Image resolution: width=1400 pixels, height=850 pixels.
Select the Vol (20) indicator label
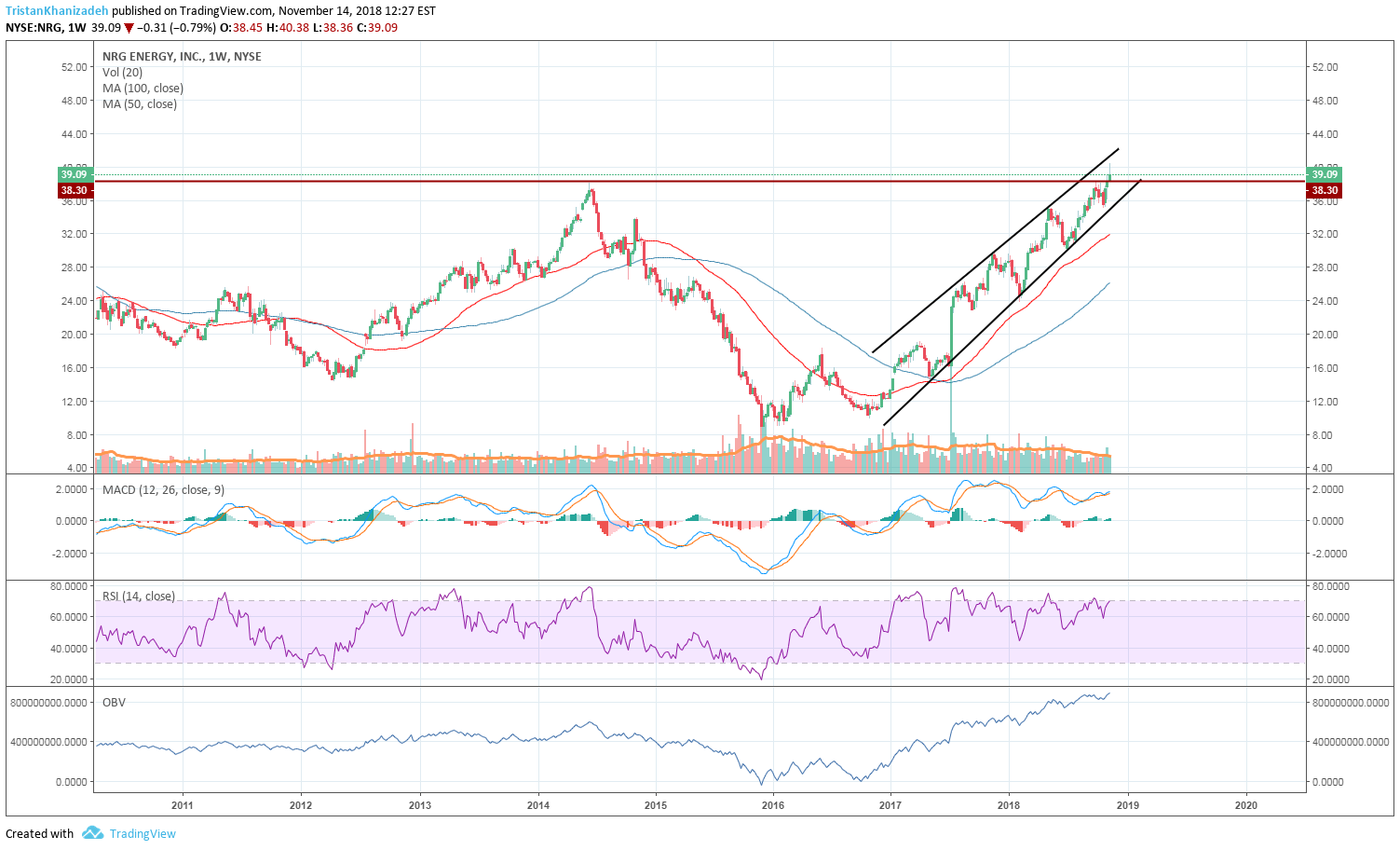[122, 73]
